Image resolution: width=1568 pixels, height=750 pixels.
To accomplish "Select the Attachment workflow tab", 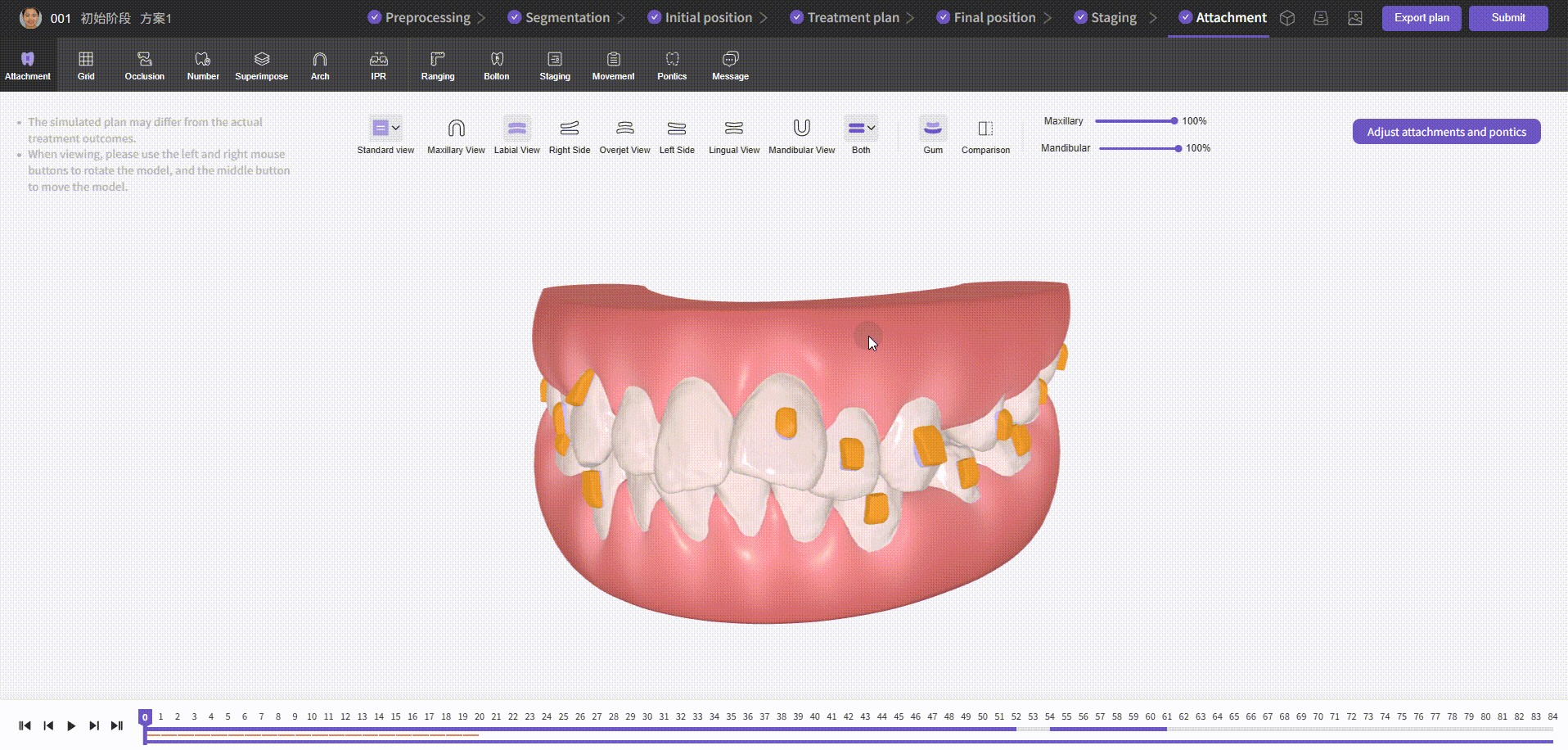I will (x=1223, y=17).
